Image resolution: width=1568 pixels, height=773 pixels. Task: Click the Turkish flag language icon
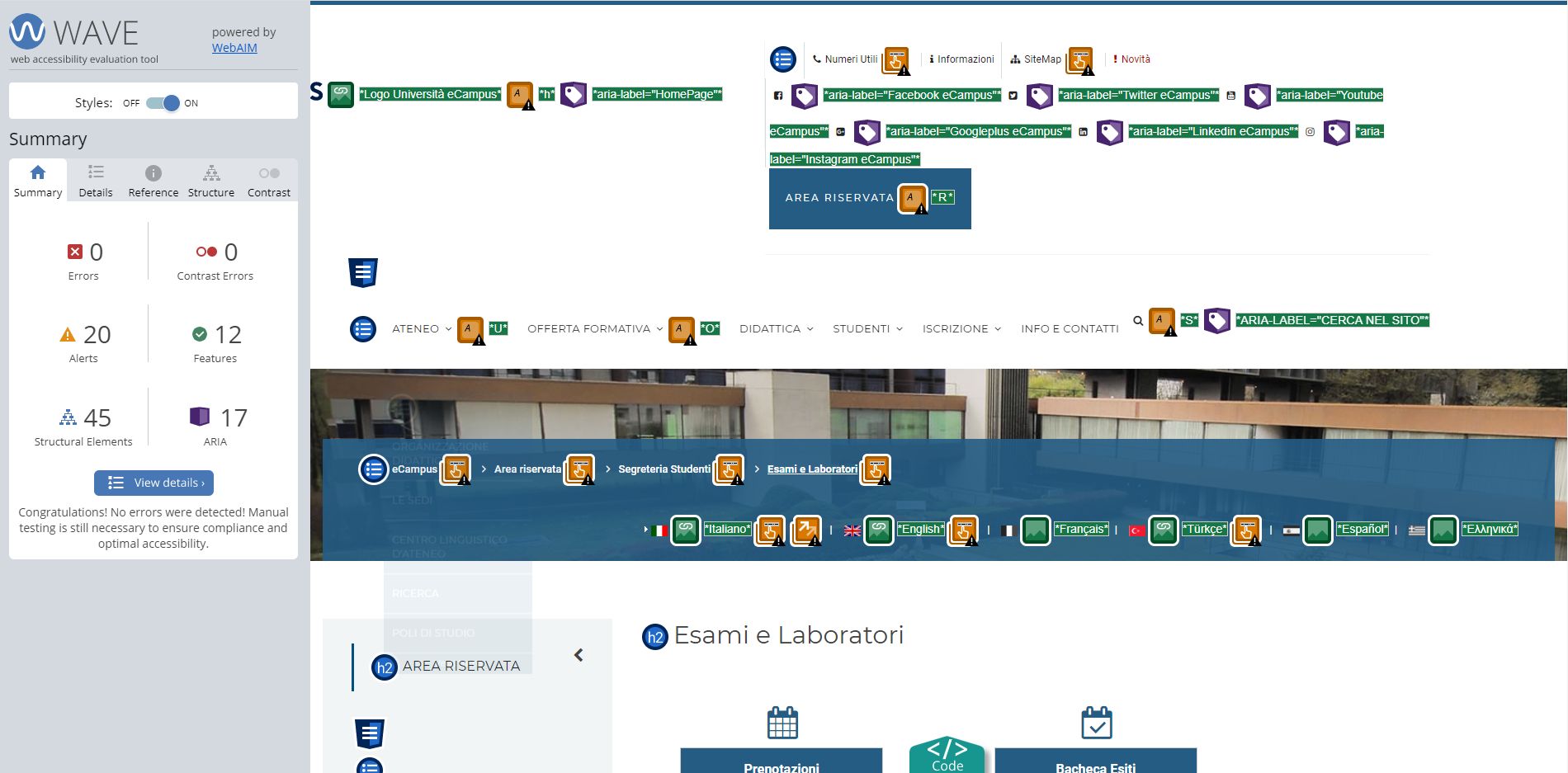tap(1136, 530)
